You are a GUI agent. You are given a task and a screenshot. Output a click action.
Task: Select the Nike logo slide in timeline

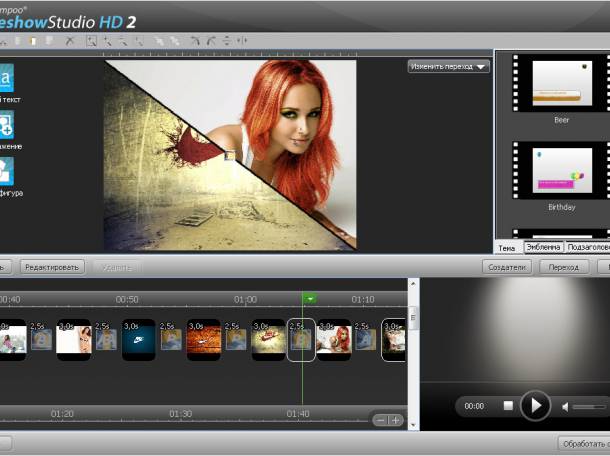point(138,340)
